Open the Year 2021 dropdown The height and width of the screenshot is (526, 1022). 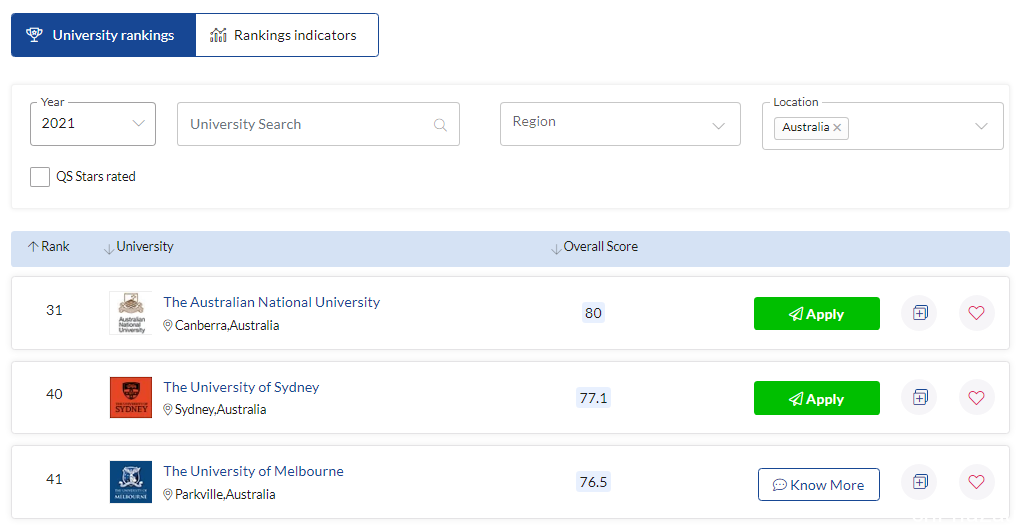pos(93,124)
